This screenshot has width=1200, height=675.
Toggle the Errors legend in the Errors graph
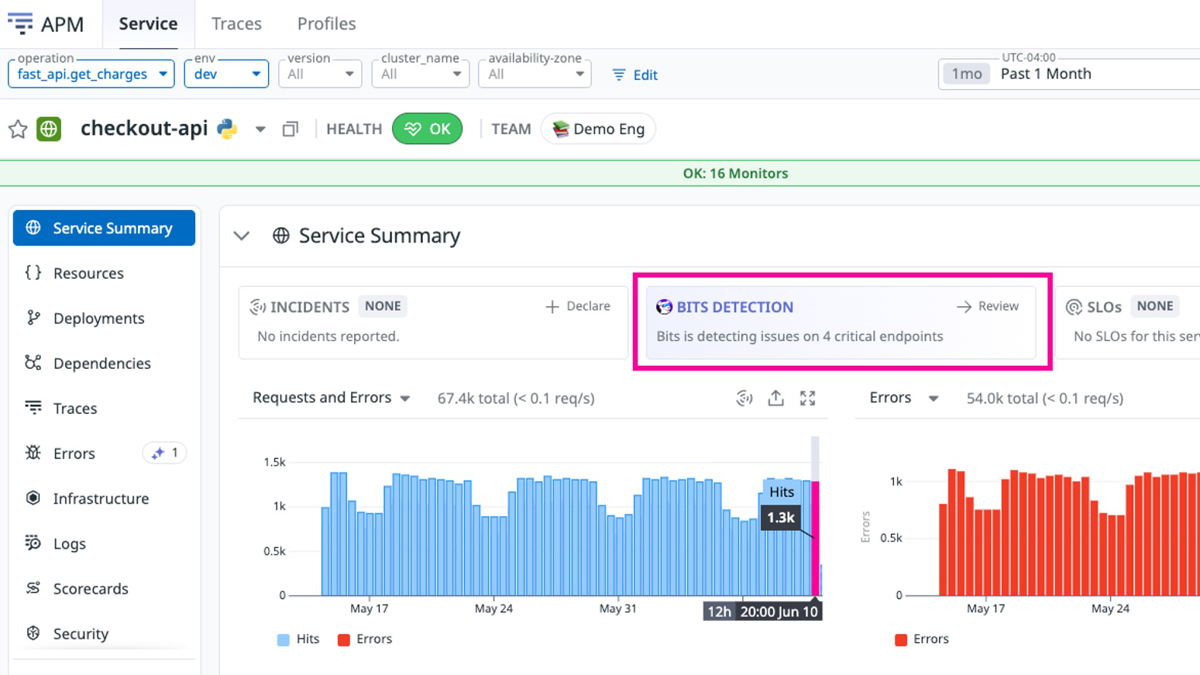tap(922, 639)
